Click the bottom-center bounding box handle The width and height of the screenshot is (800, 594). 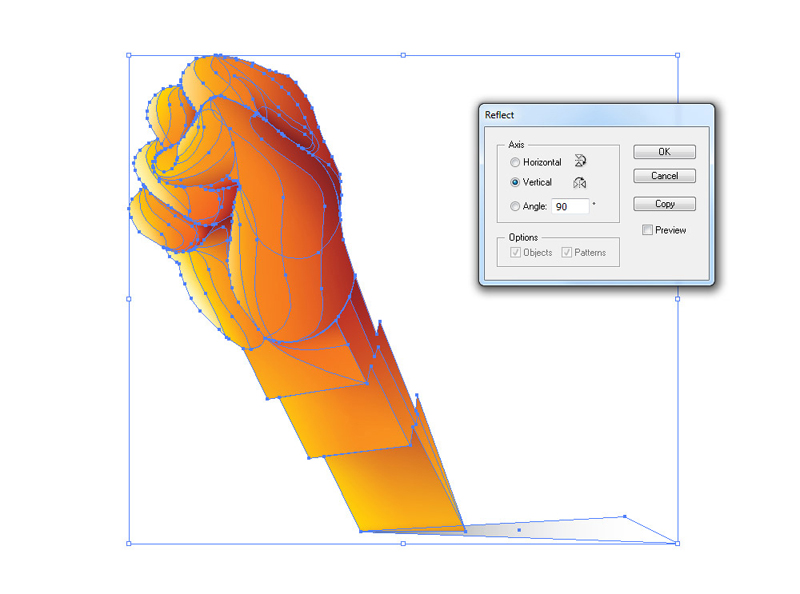tap(403, 543)
